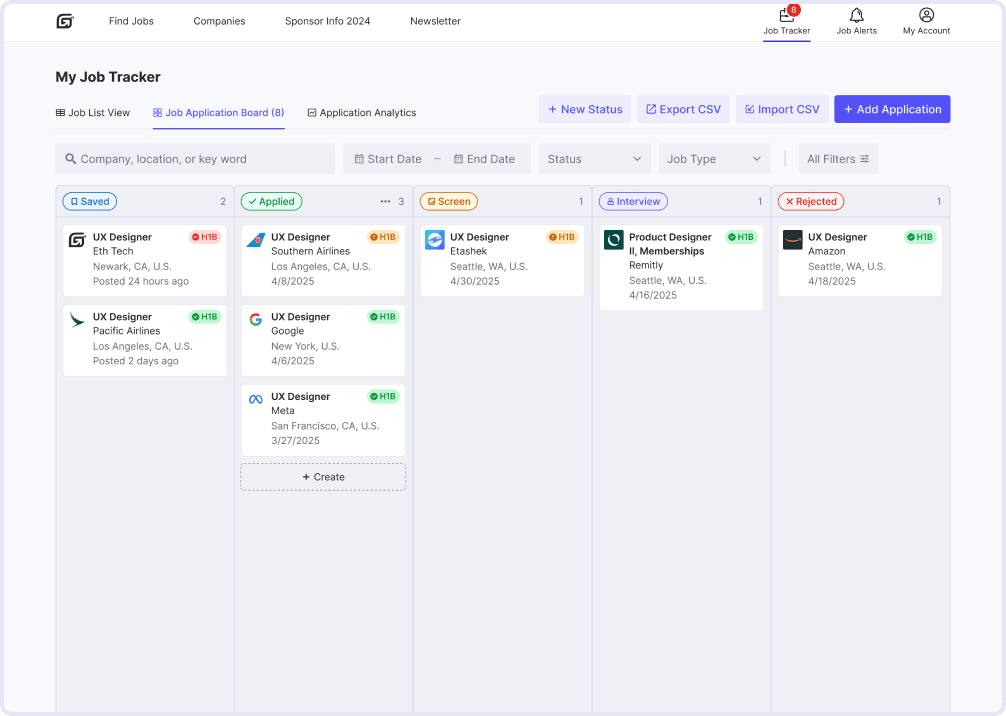
Task: Click 'New York, U.S.' on Google card
Action: (305, 346)
